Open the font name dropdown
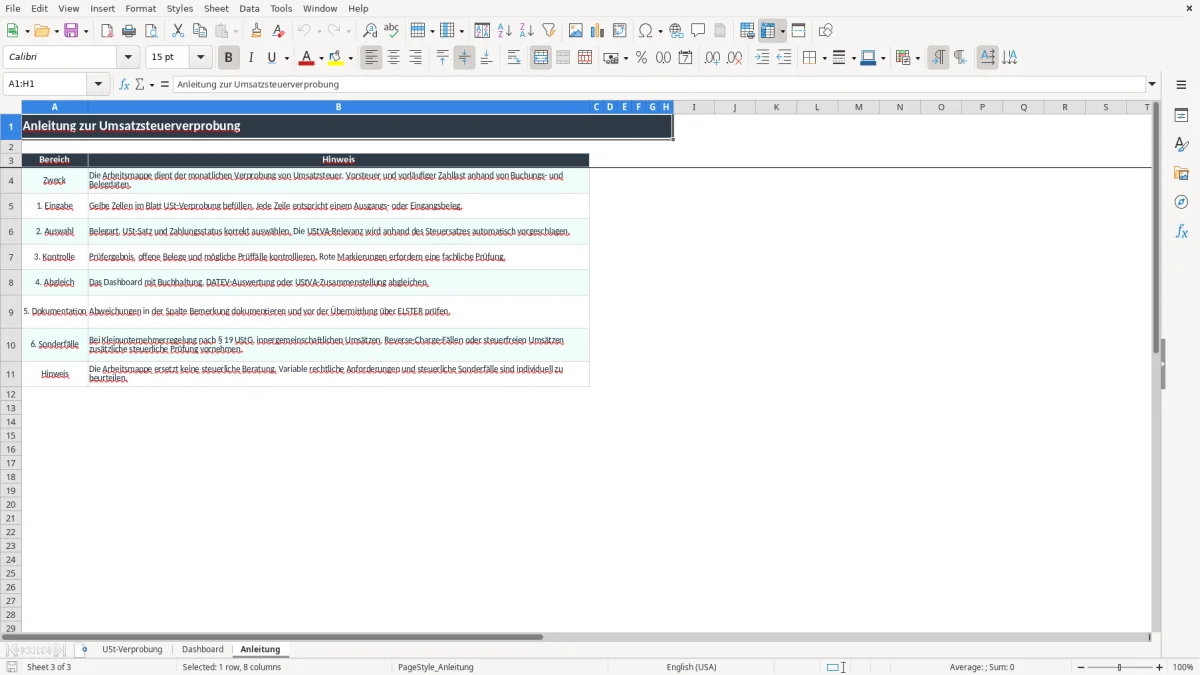Image resolution: width=1200 pixels, height=675 pixels. point(128,58)
